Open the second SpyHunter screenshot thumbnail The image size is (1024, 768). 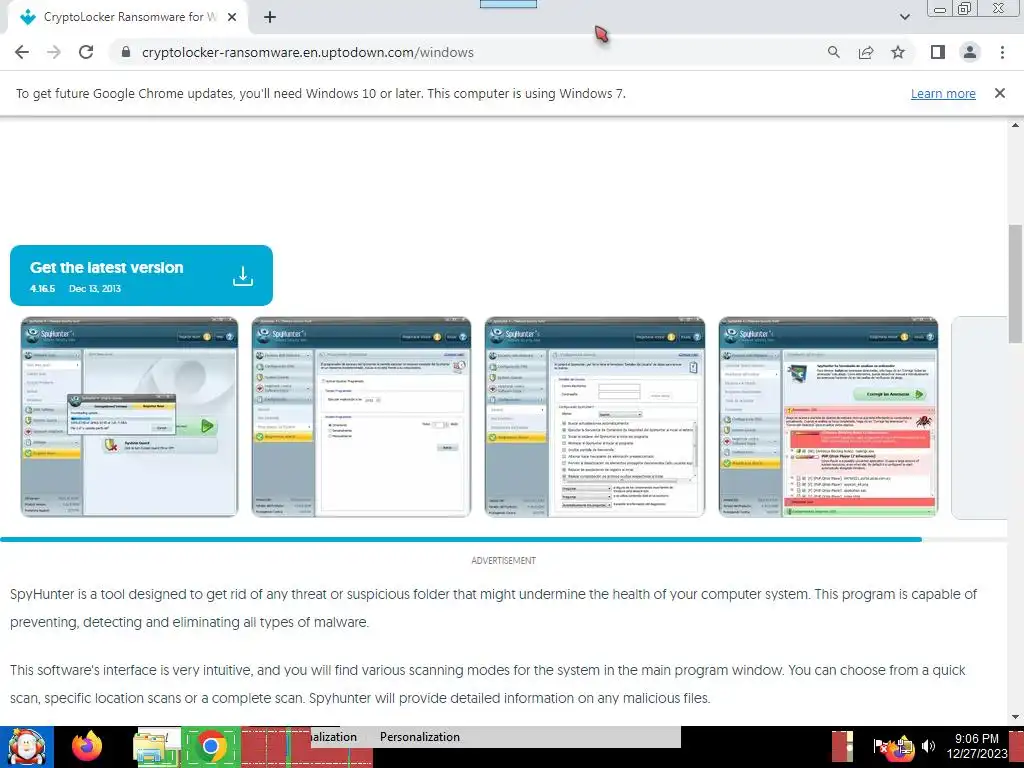point(361,417)
